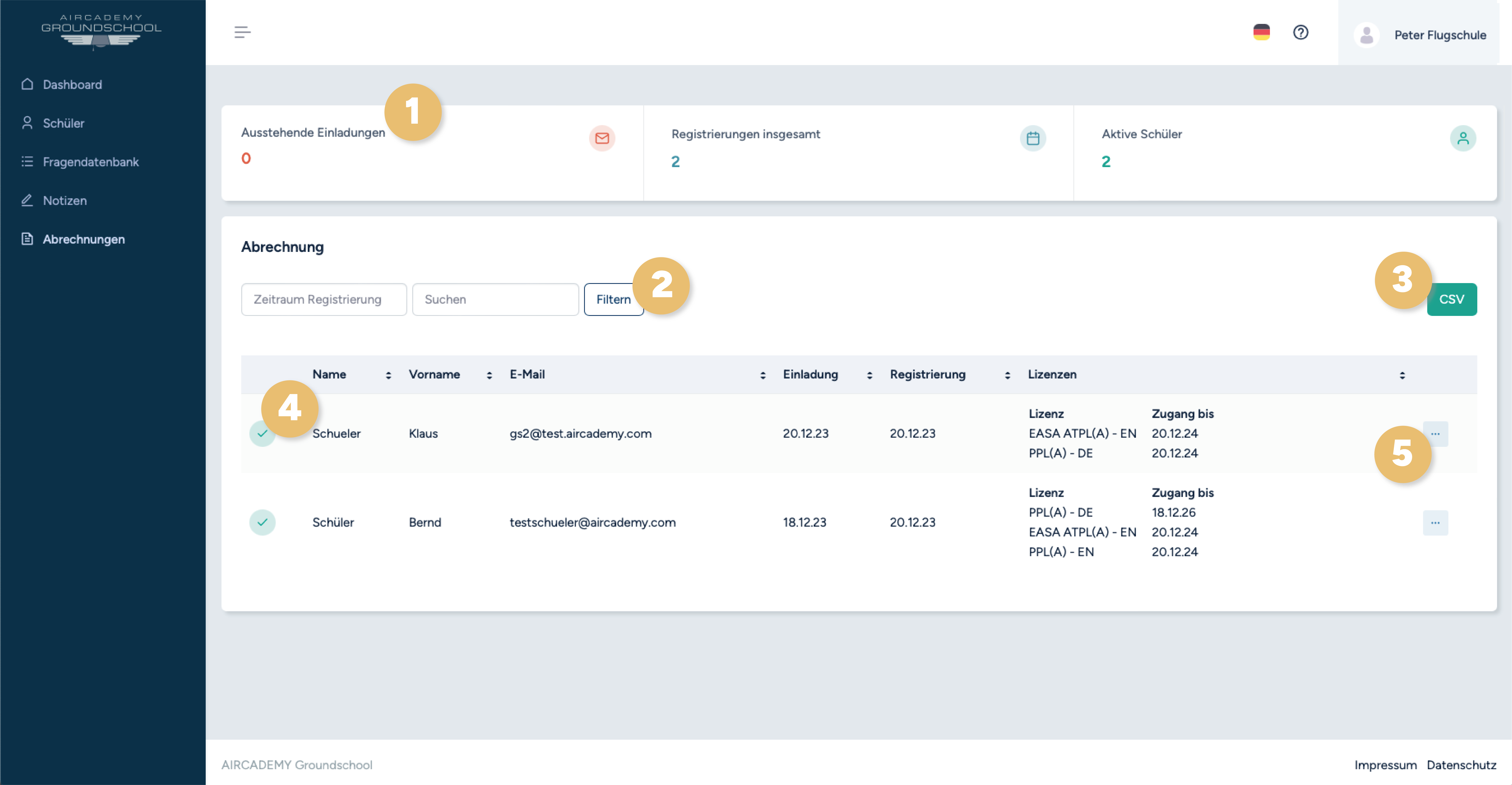Click the Abrechnungen document icon in sidebar

(27, 239)
